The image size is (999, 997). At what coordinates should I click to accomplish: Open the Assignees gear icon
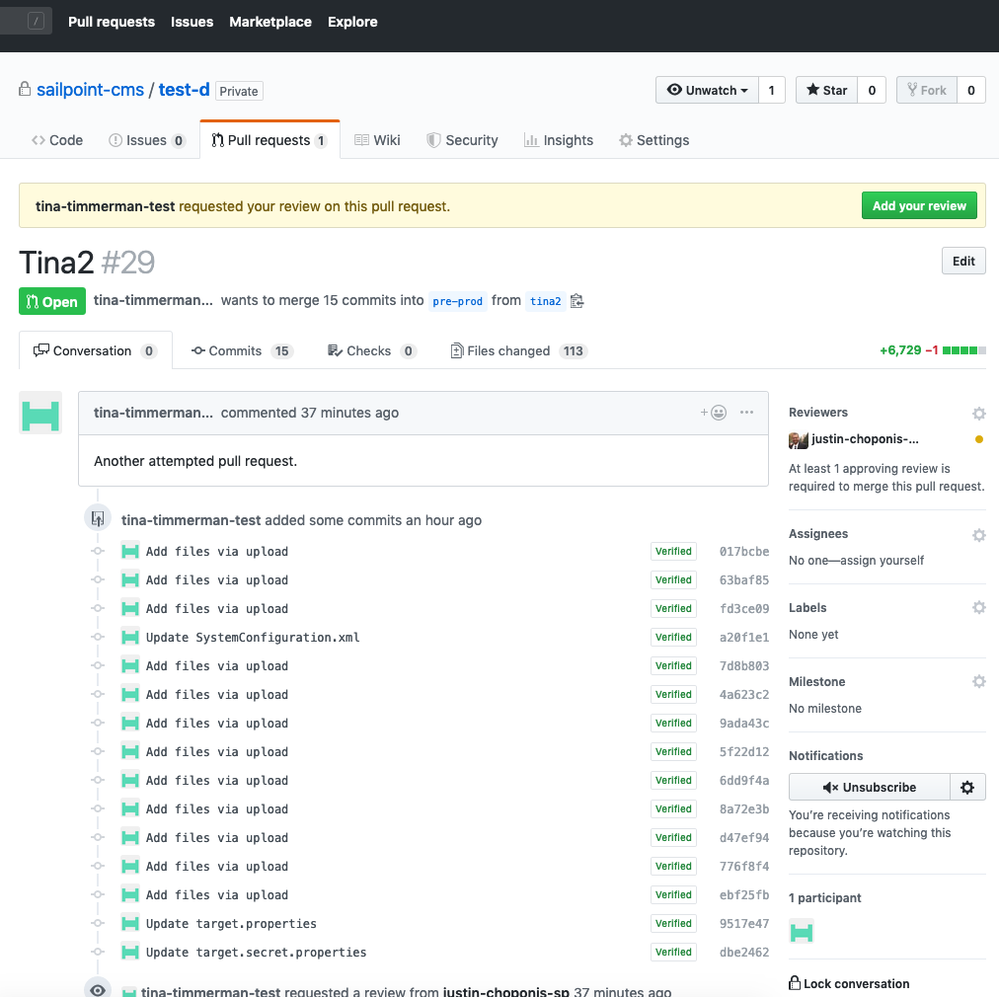point(978,535)
